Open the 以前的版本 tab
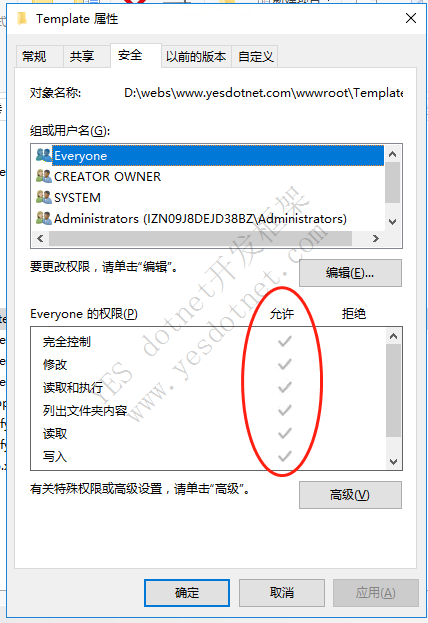The width and height of the screenshot is (428, 623). click(x=196, y=56)
